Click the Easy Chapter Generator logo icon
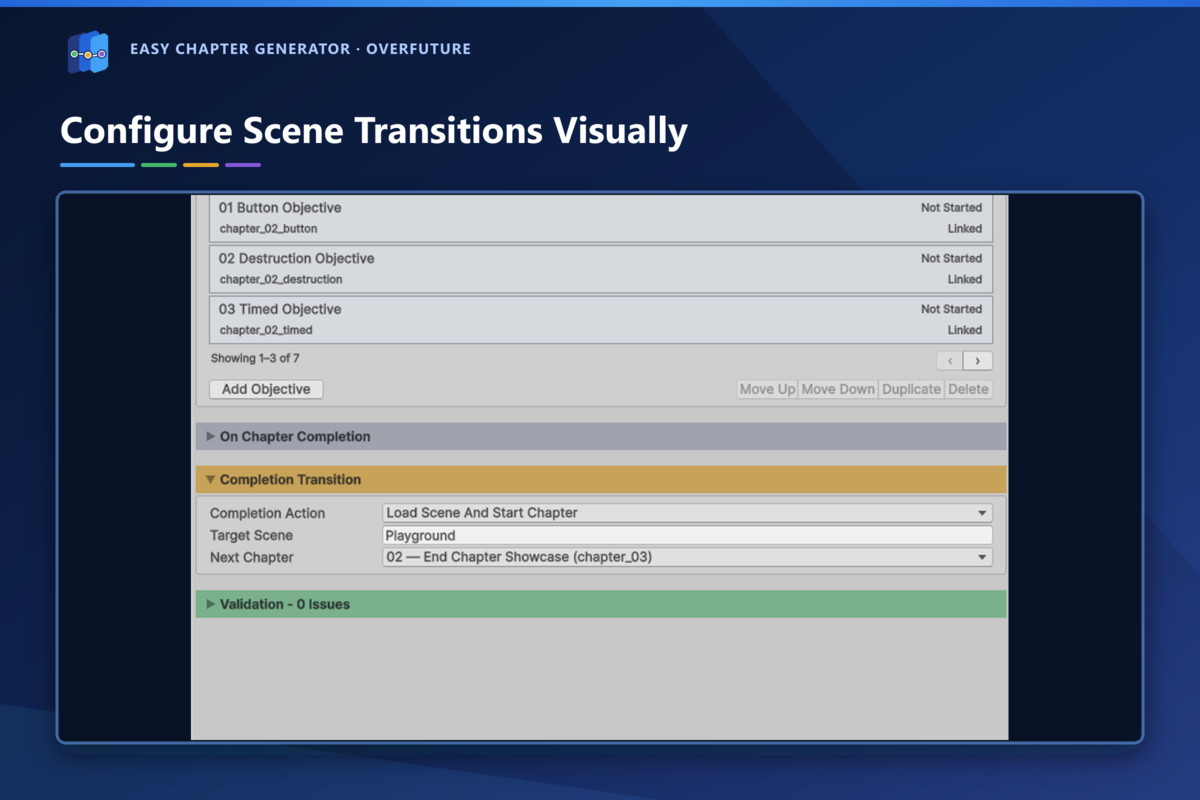The width and height of the screenshot is (1200, 800). click(88, 52)
